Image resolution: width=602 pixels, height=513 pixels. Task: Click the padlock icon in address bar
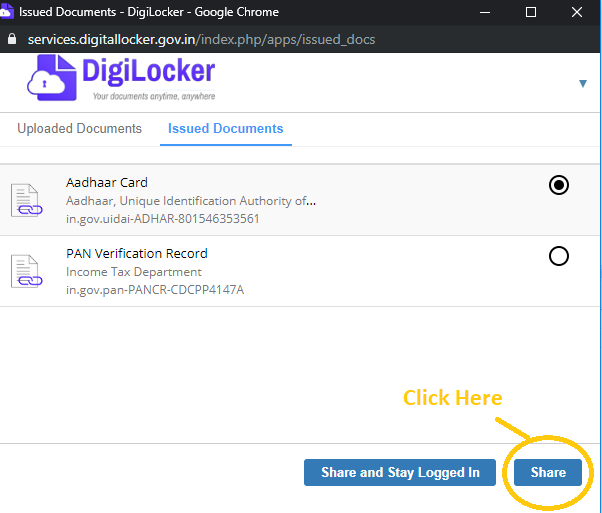[x=12, y=39]
